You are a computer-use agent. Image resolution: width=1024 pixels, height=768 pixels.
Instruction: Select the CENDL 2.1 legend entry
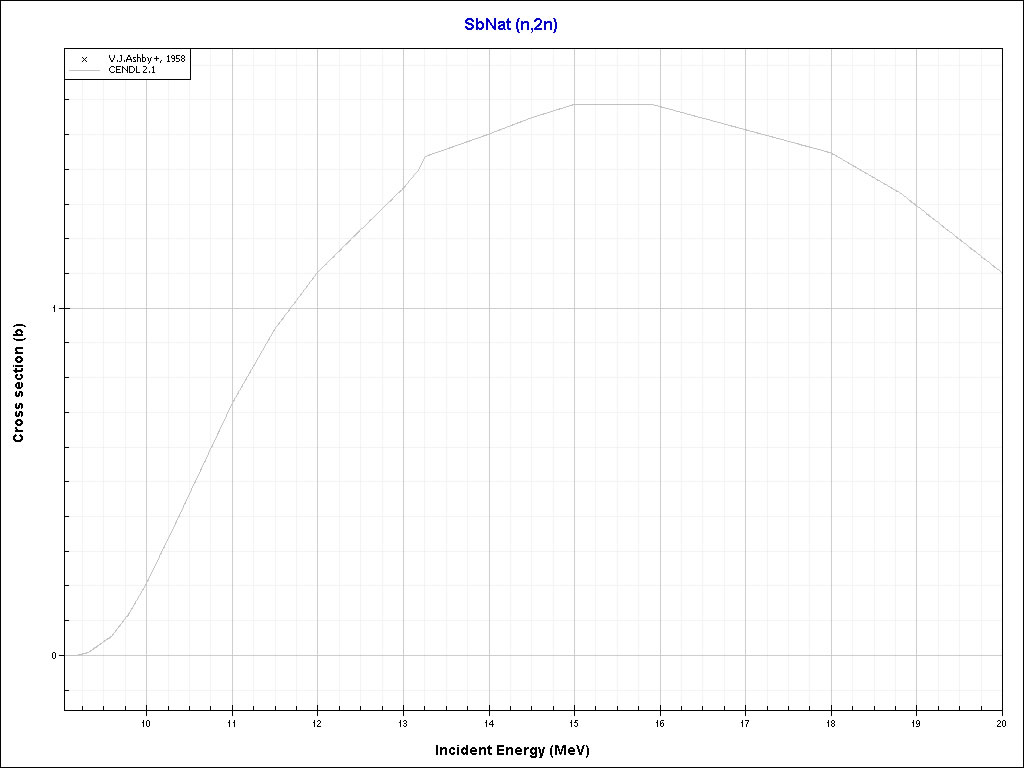[x=131, y=70]
